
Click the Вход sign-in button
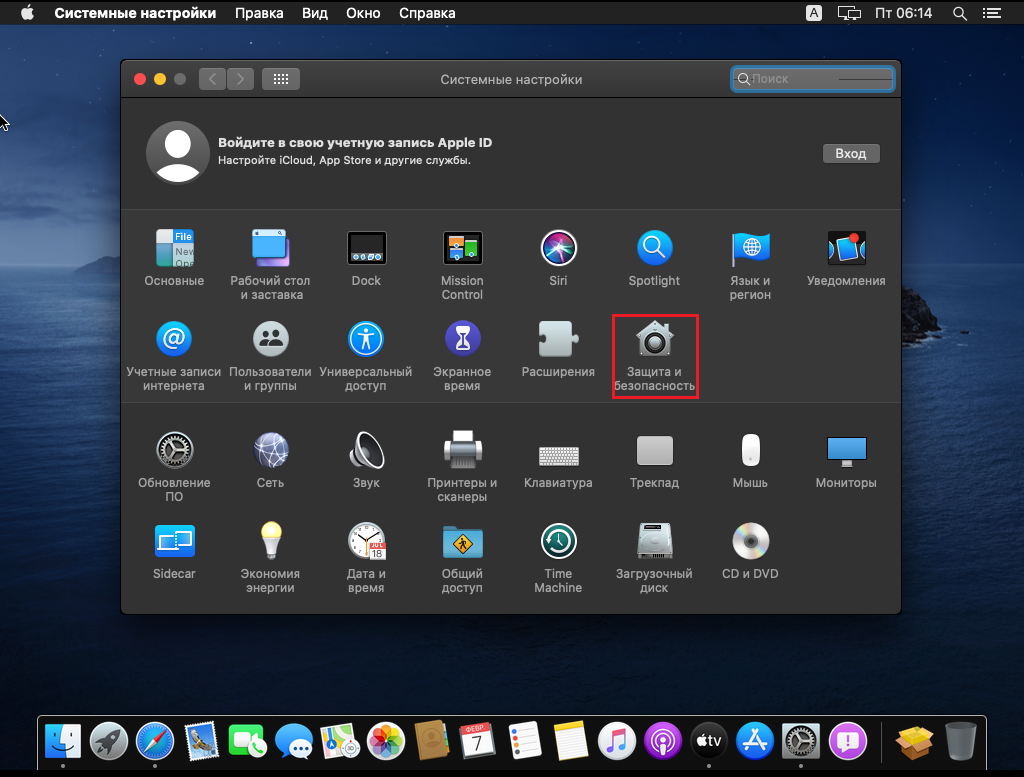click(851, 153)
